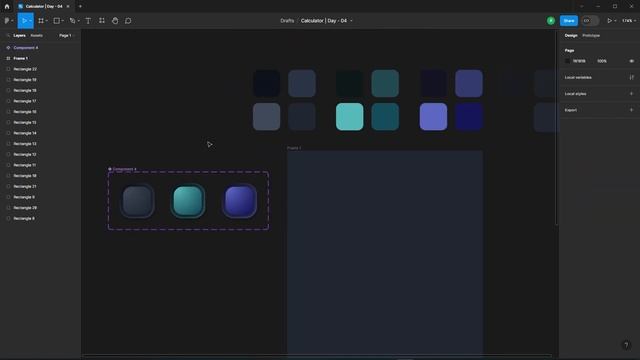Click the Calculator | Day - 04 title
640x360 pixels.
point(324,20)
